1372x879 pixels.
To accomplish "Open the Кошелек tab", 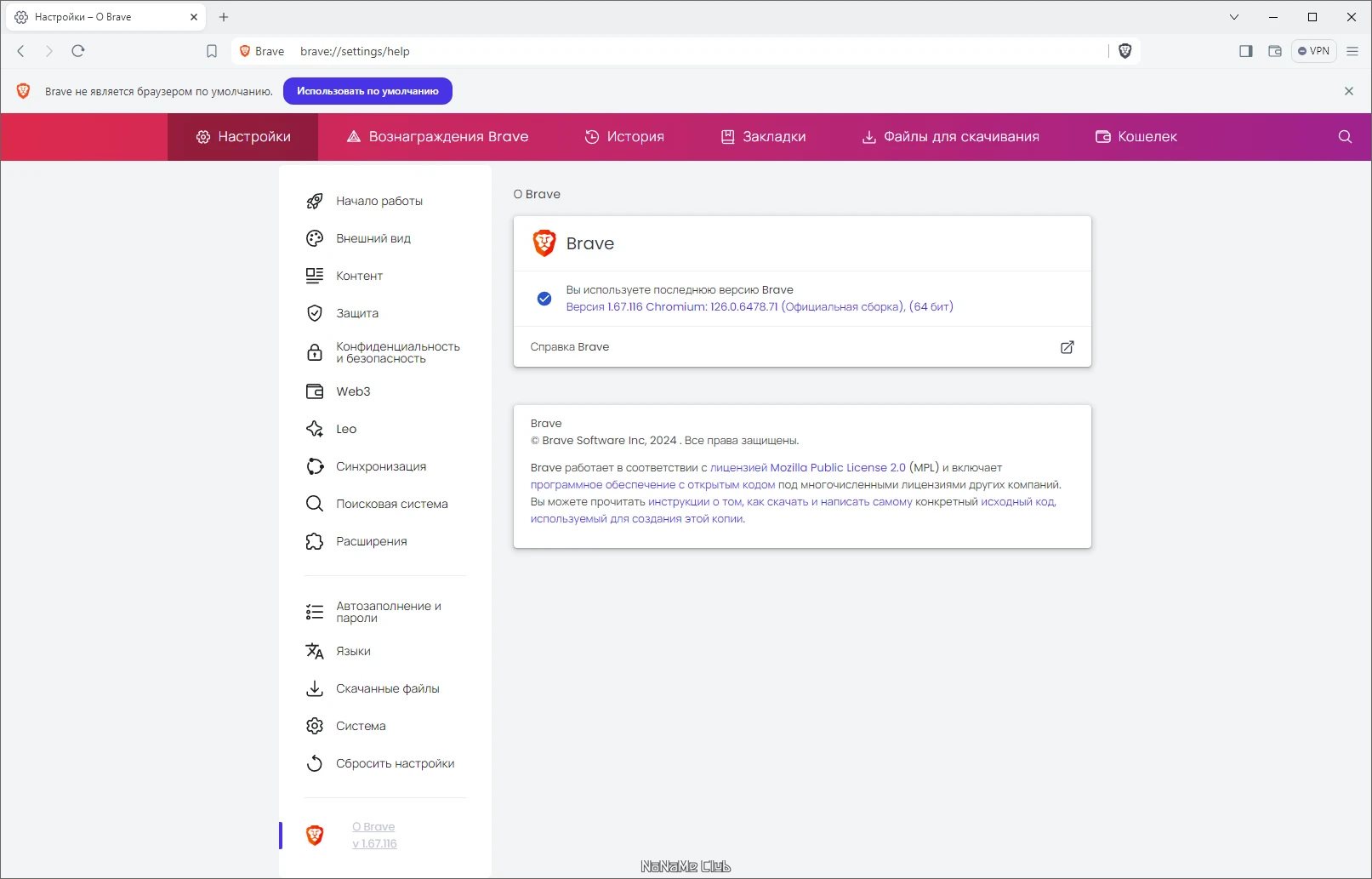I will [x=1136, y=137].
